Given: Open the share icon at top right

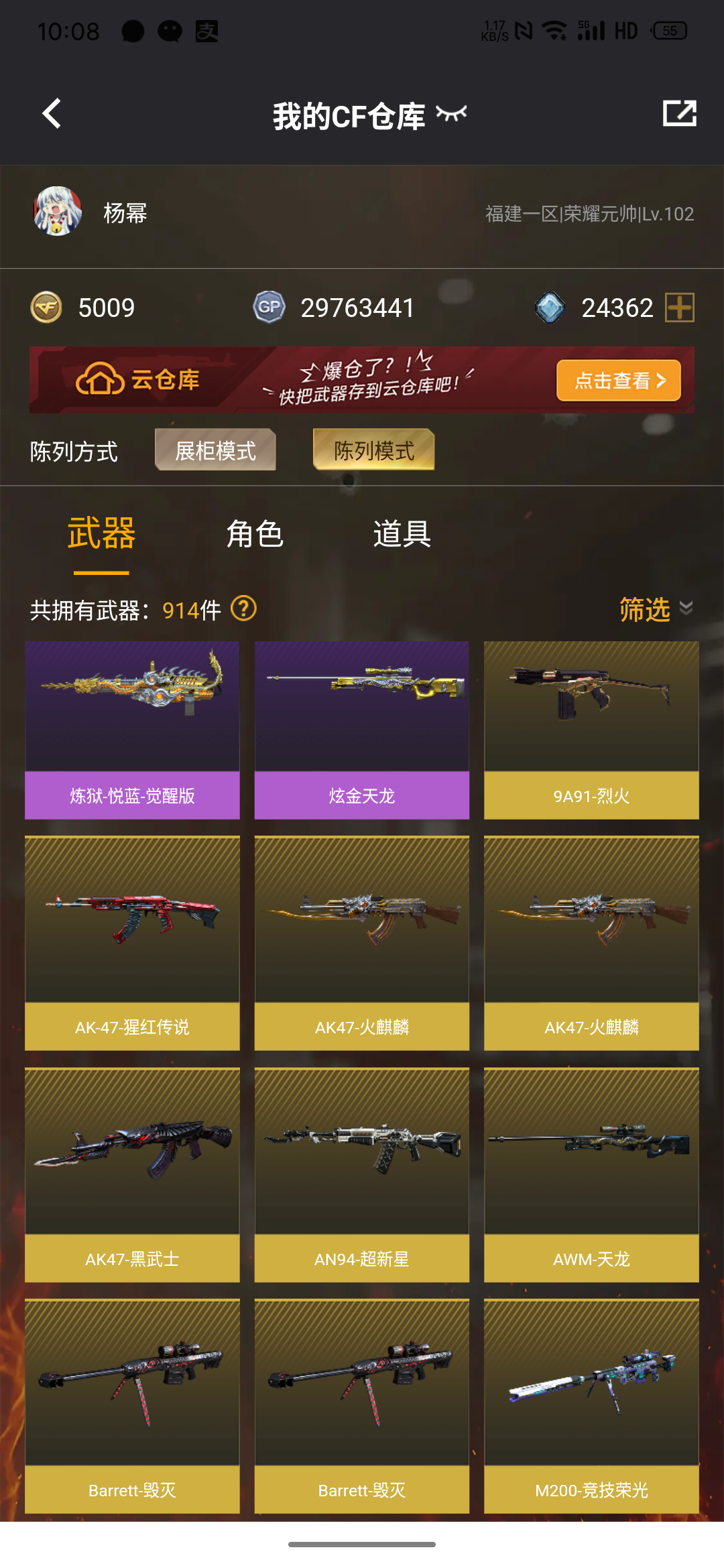Looking at the screenshot, I should 679,113.
